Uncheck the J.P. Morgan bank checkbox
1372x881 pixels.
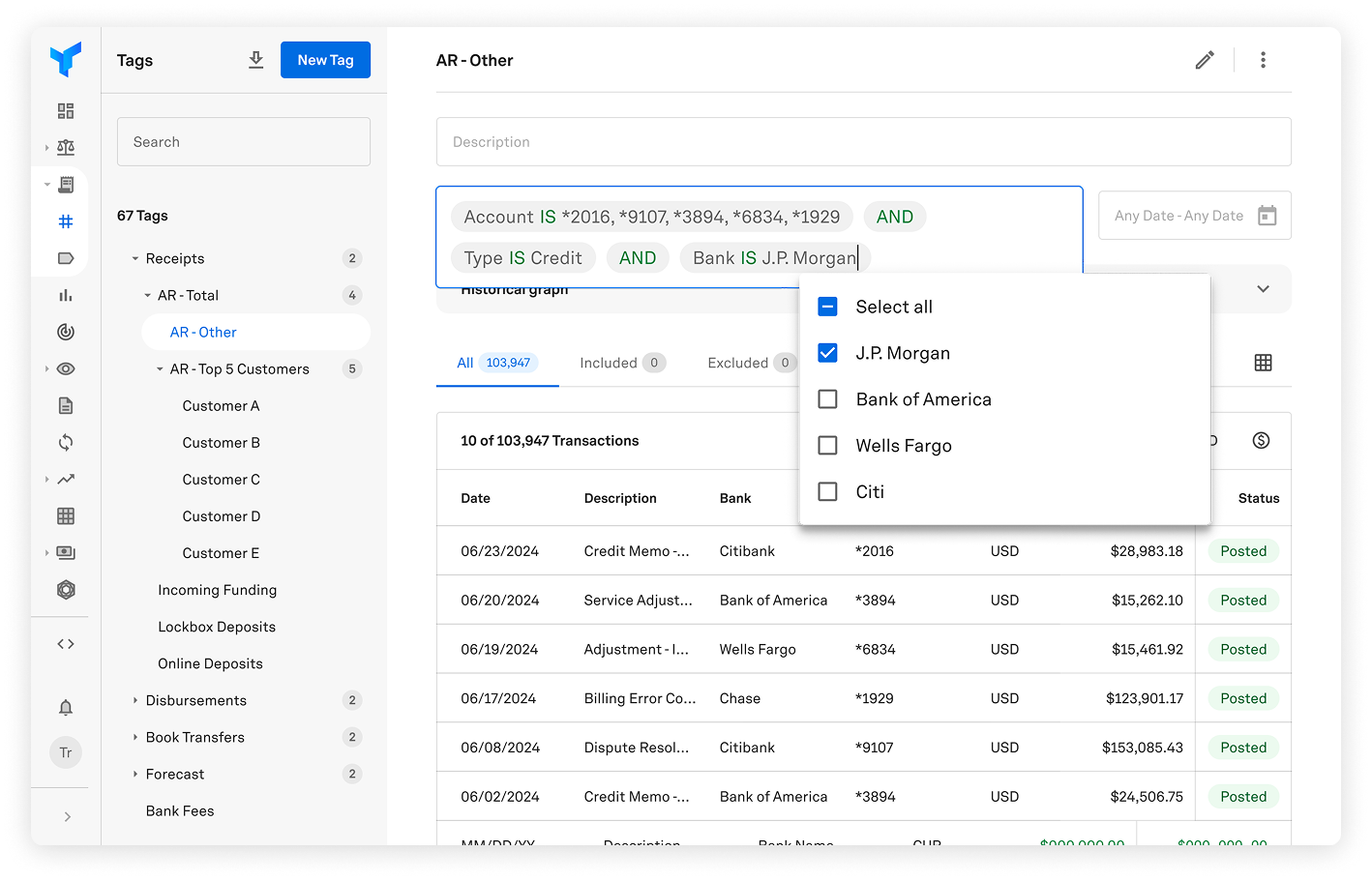827,353
